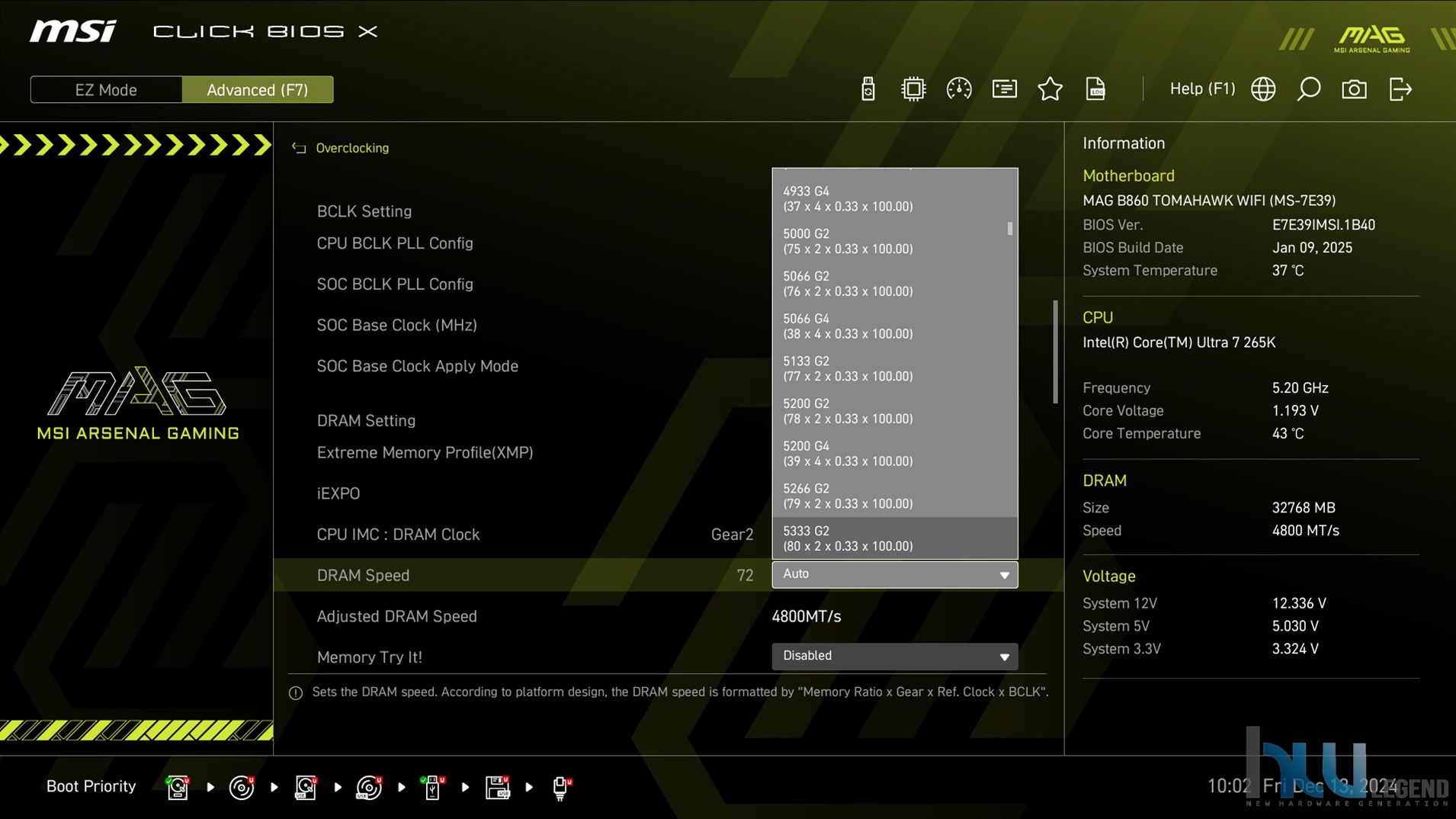
Task: Click the DRAM Size 32768 MB value
Action: click(x=1304, y=508)
